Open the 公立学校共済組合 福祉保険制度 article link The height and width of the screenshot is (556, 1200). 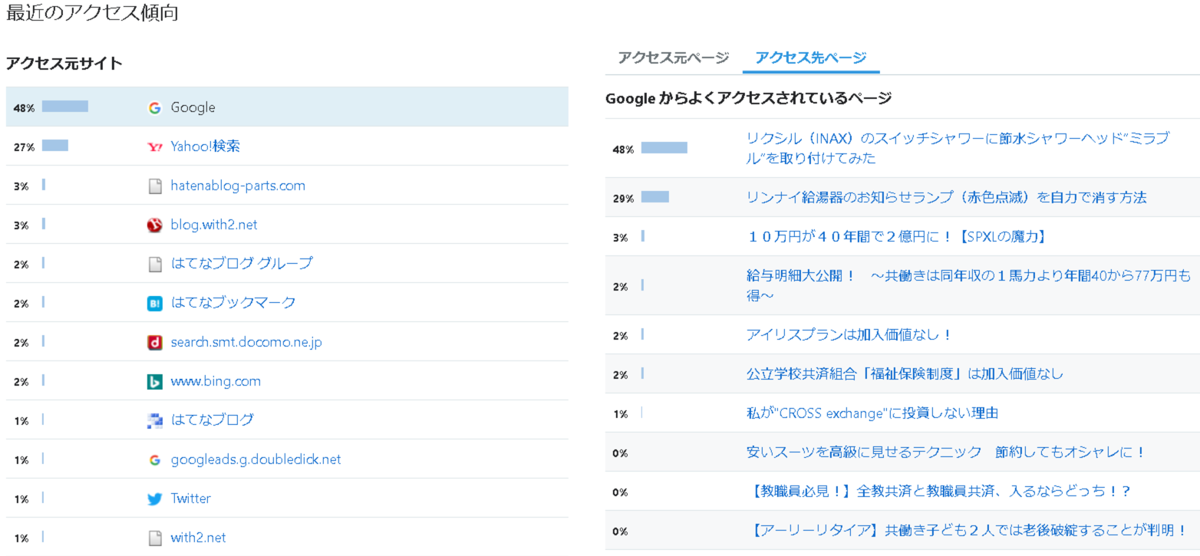point(905,373)
